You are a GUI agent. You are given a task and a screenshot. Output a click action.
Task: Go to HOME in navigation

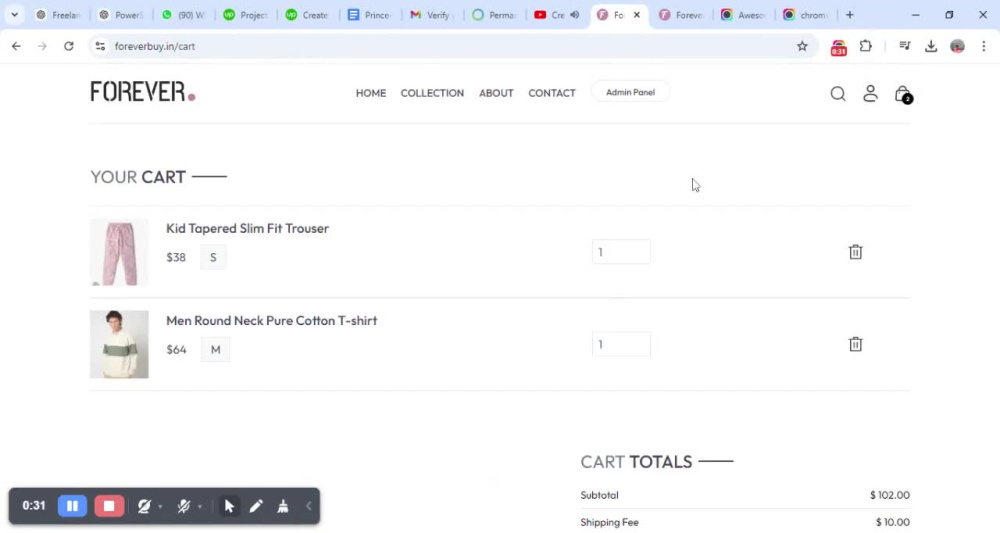click(371, 93)
